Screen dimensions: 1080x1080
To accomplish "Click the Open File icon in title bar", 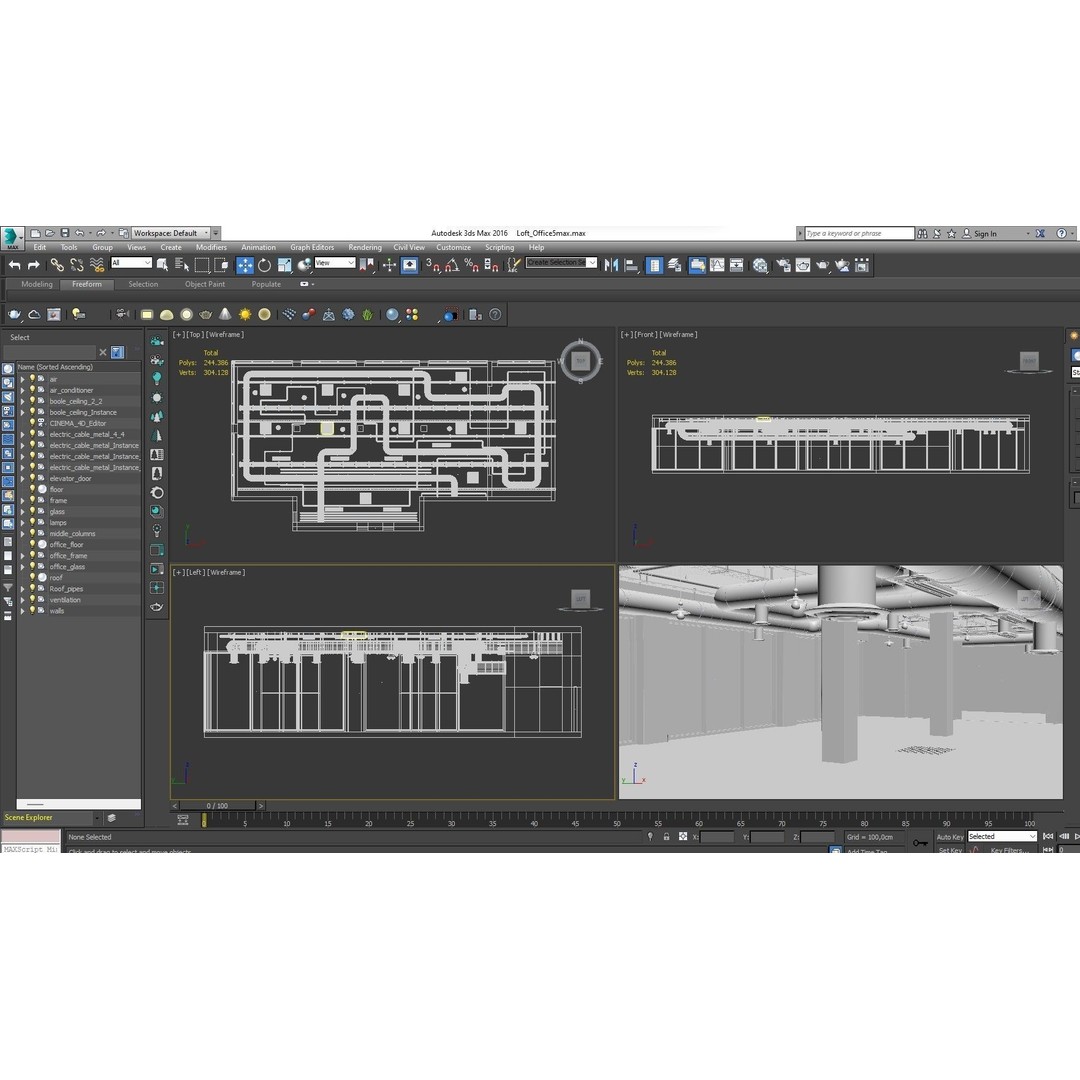I will point(50,233).
